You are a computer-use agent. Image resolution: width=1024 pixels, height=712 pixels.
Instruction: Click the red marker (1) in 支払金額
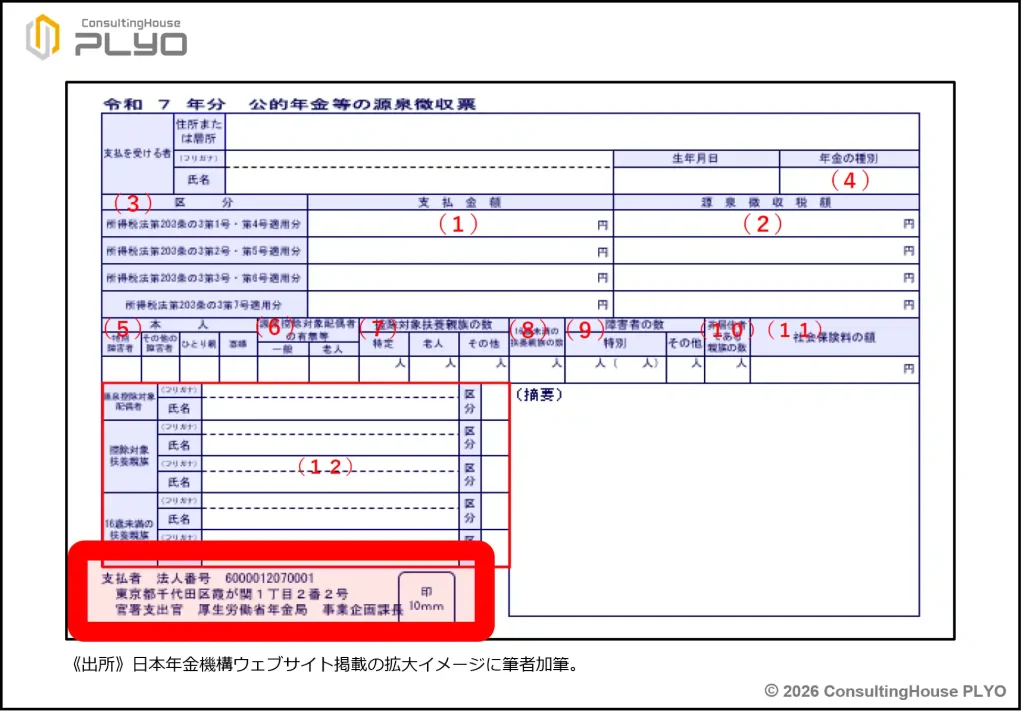click(x=458, y=225)
